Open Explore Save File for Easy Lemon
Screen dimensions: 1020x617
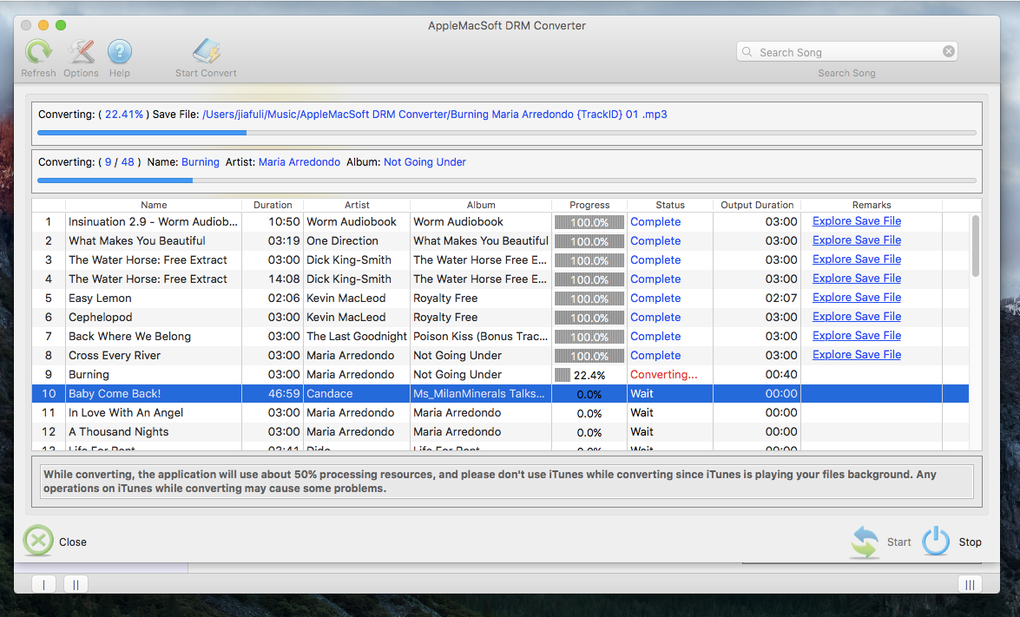857,297
